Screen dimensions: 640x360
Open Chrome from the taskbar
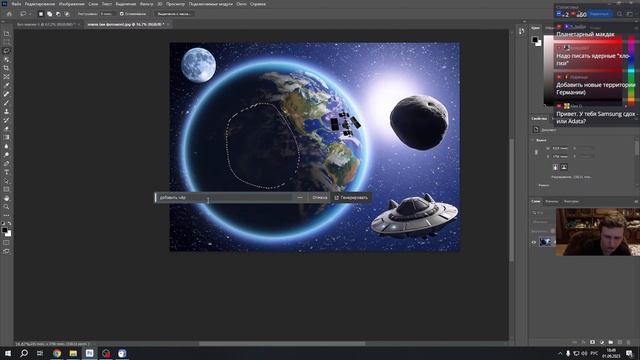click(x=57, y=353)
